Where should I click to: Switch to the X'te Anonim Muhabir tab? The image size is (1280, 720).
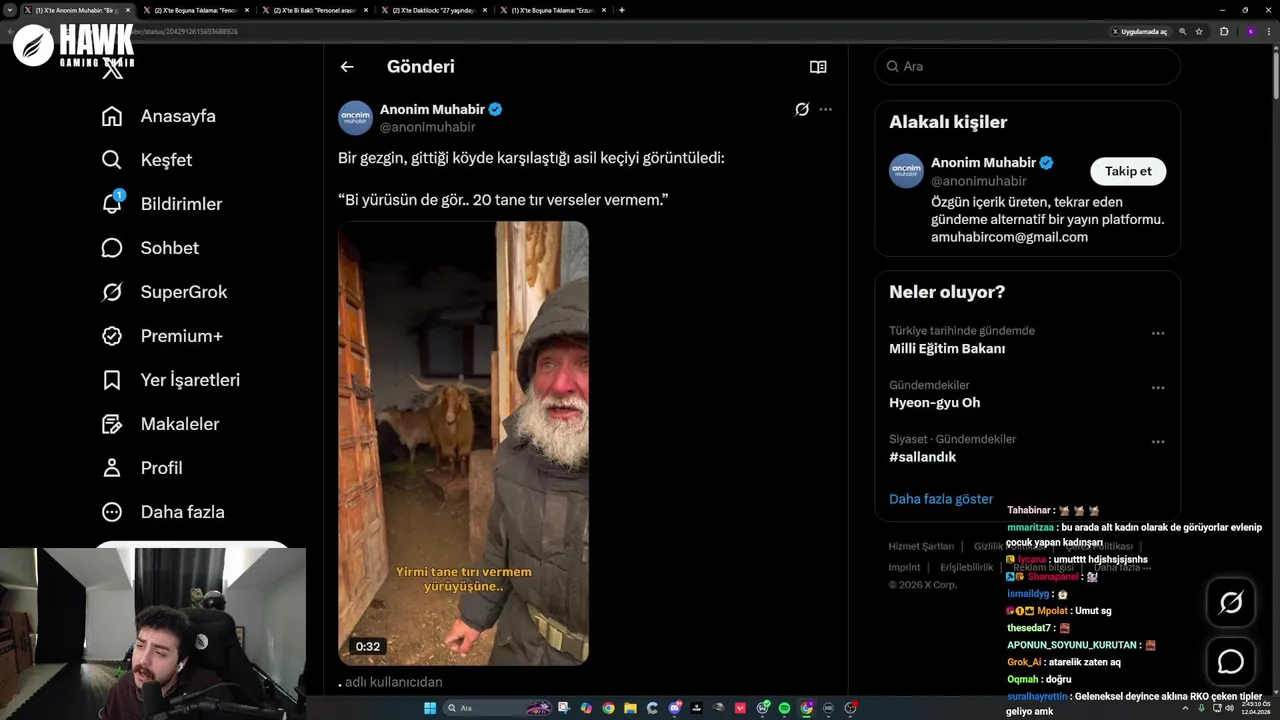click(78, 10)
